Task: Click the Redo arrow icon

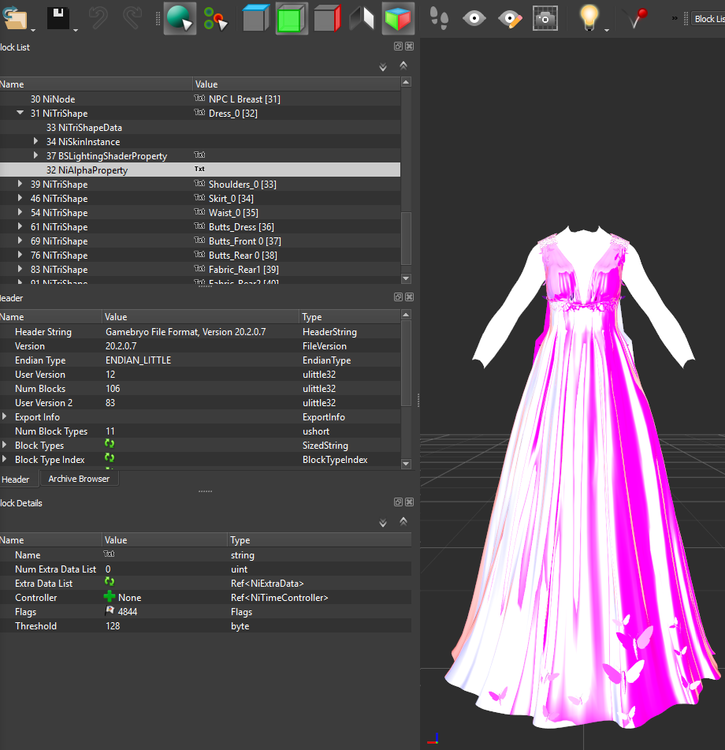Action: pyautogui.click(x=132, y=18)
